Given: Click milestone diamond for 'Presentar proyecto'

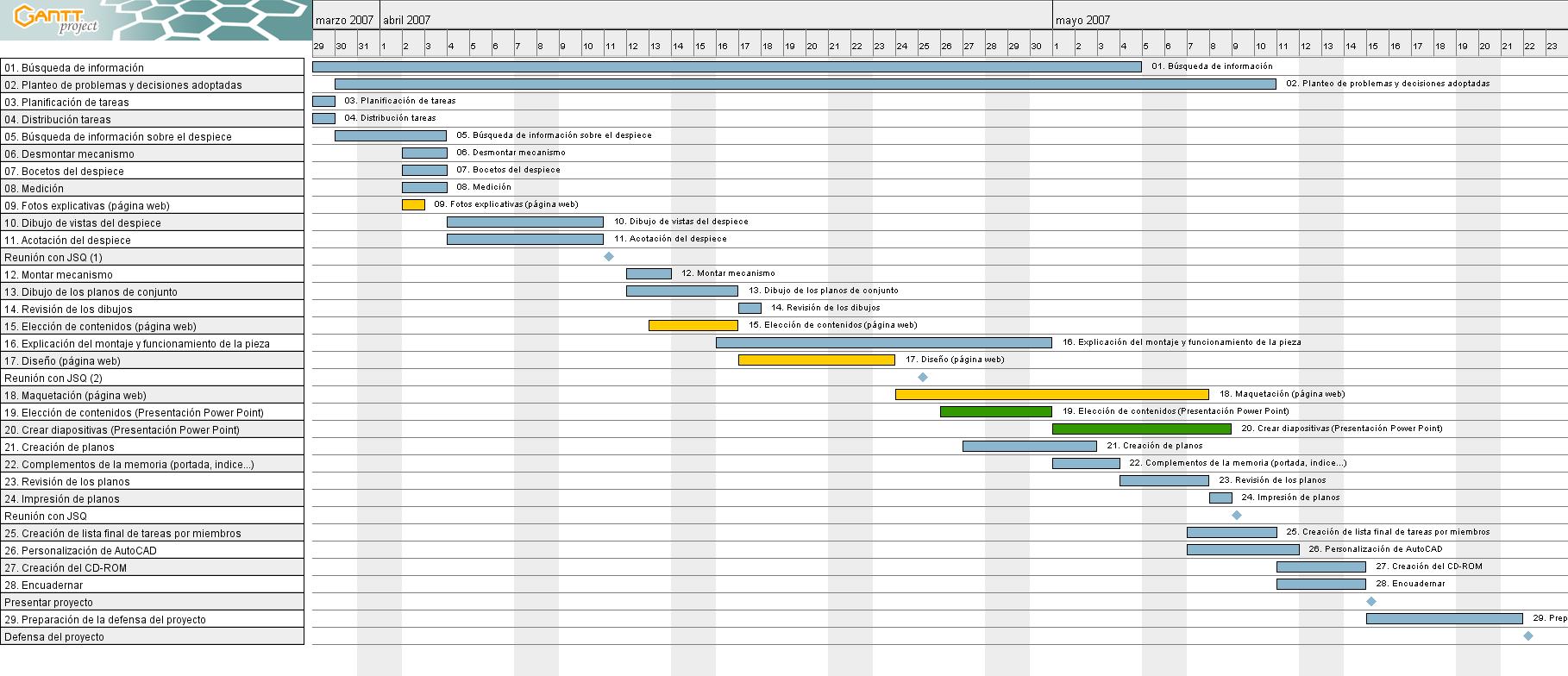Looking at the screenshot, I should click(x=1371, y=601).
